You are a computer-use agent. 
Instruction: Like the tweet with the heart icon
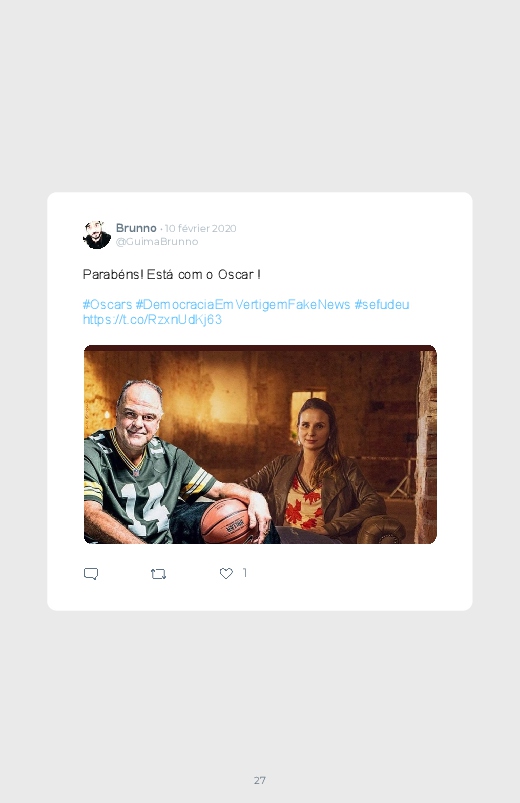226,574
